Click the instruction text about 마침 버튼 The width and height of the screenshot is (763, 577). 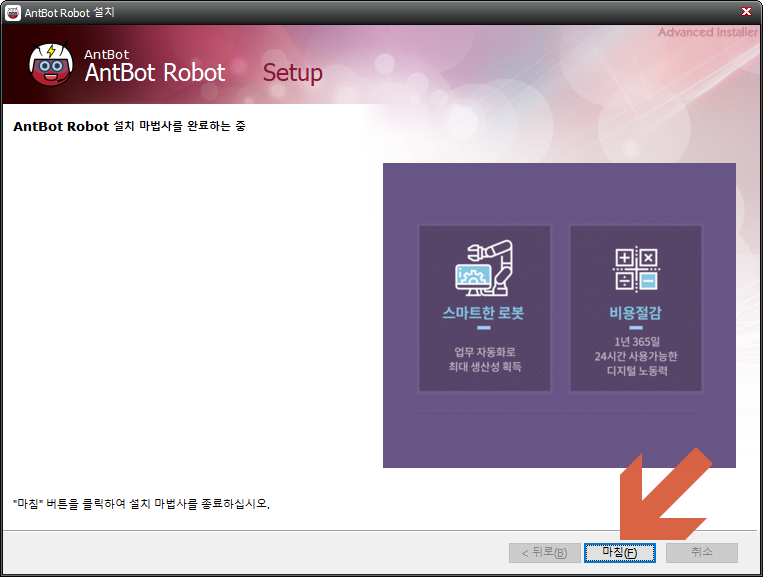(141, 504)
